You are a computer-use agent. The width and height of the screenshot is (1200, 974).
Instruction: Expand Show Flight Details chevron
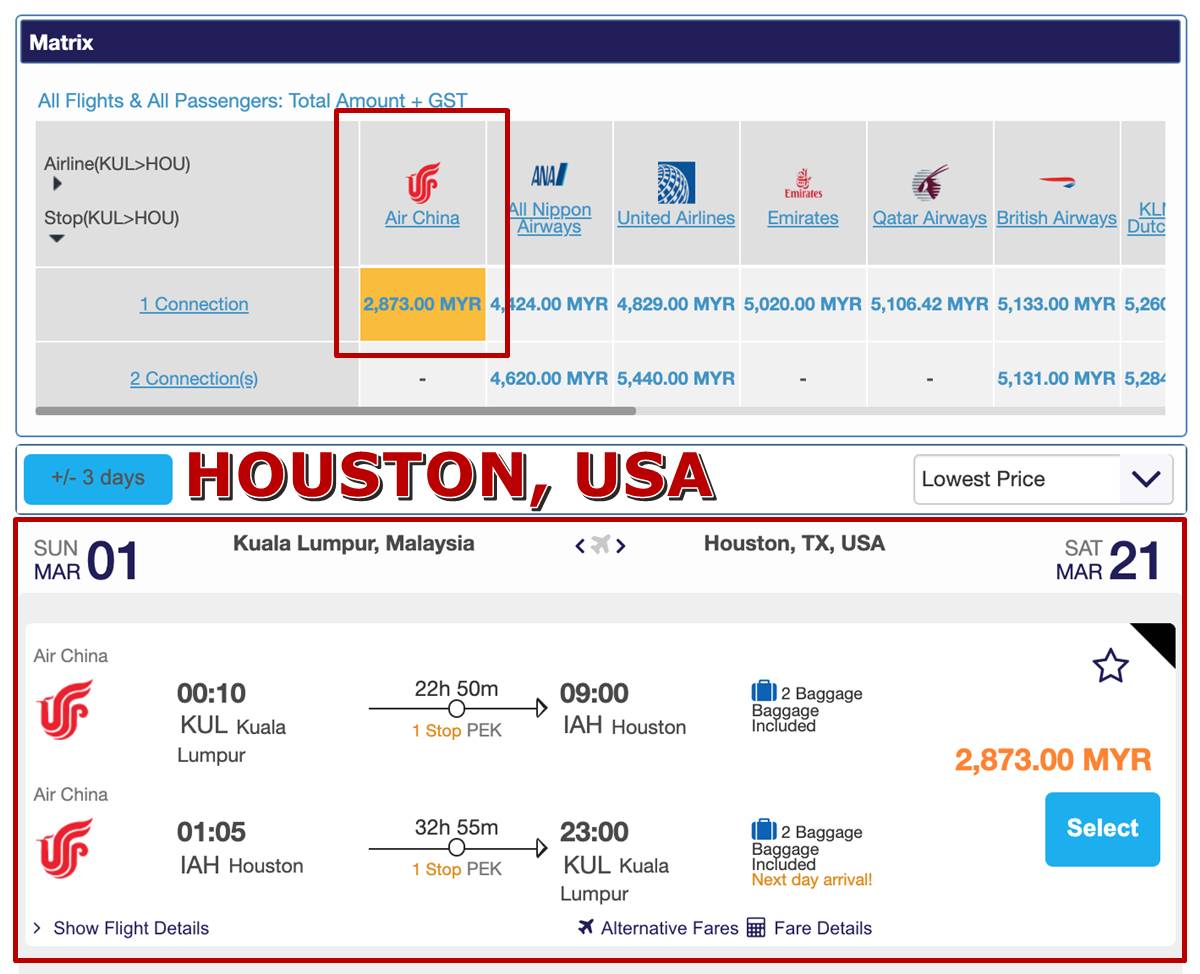(37, 928)
